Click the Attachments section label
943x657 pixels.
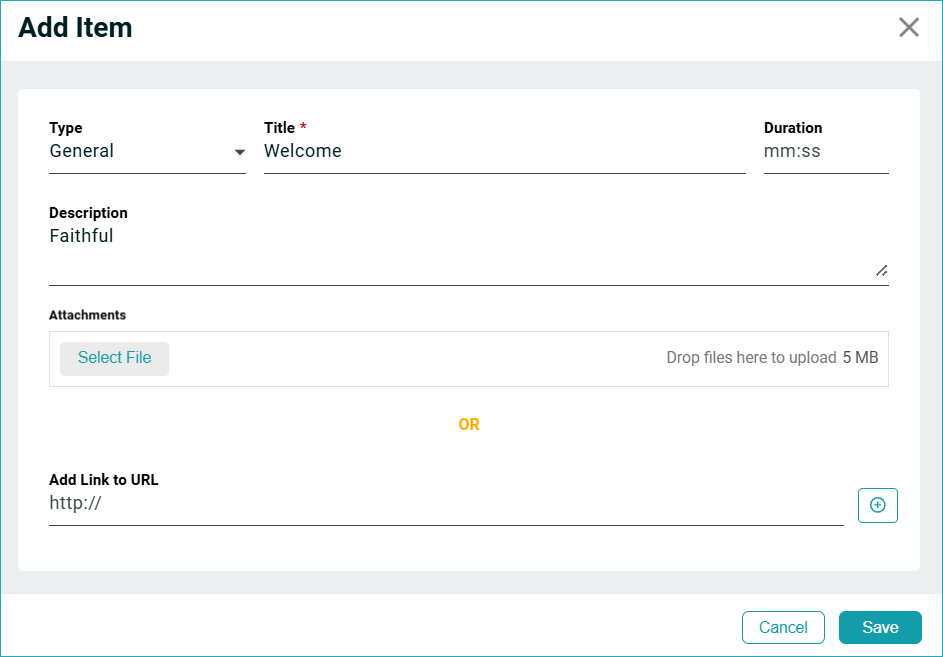point(87,315)
